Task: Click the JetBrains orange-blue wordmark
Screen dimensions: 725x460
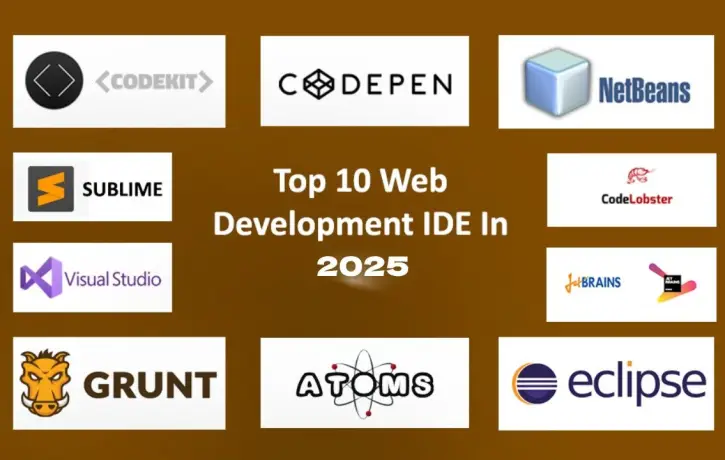Action: pos(593,282)
